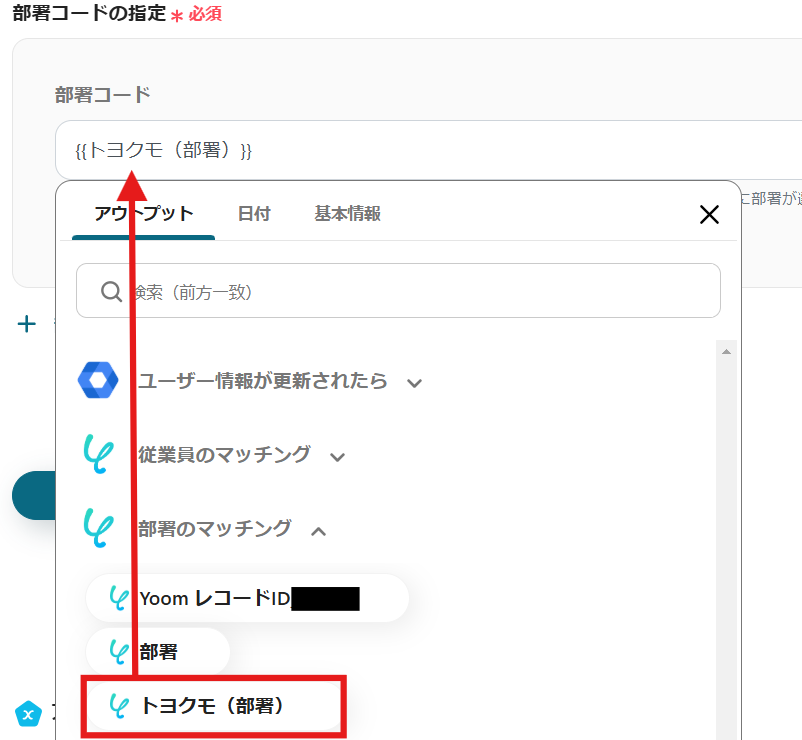
Task: Click the Yoom icon beside 従業員のマッチング
Action: point(98,454)
